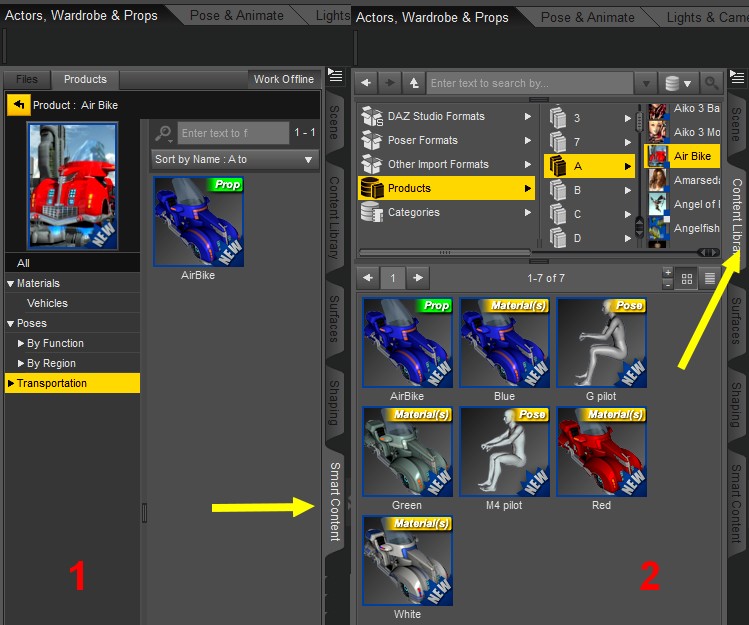Select the folder icon labeled 3

[x=557, y=118]
